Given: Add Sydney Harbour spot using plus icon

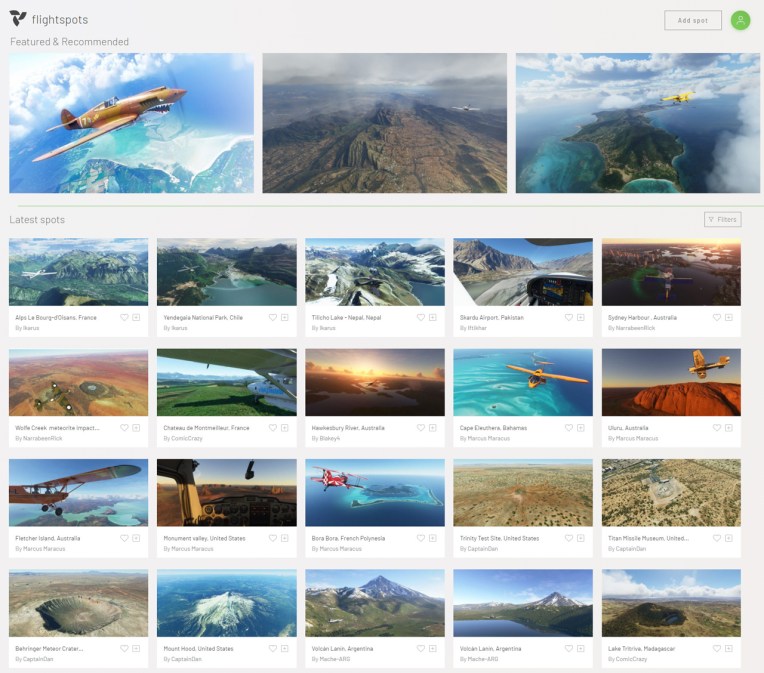Looking at the screenshot, I should coord(729,317).
